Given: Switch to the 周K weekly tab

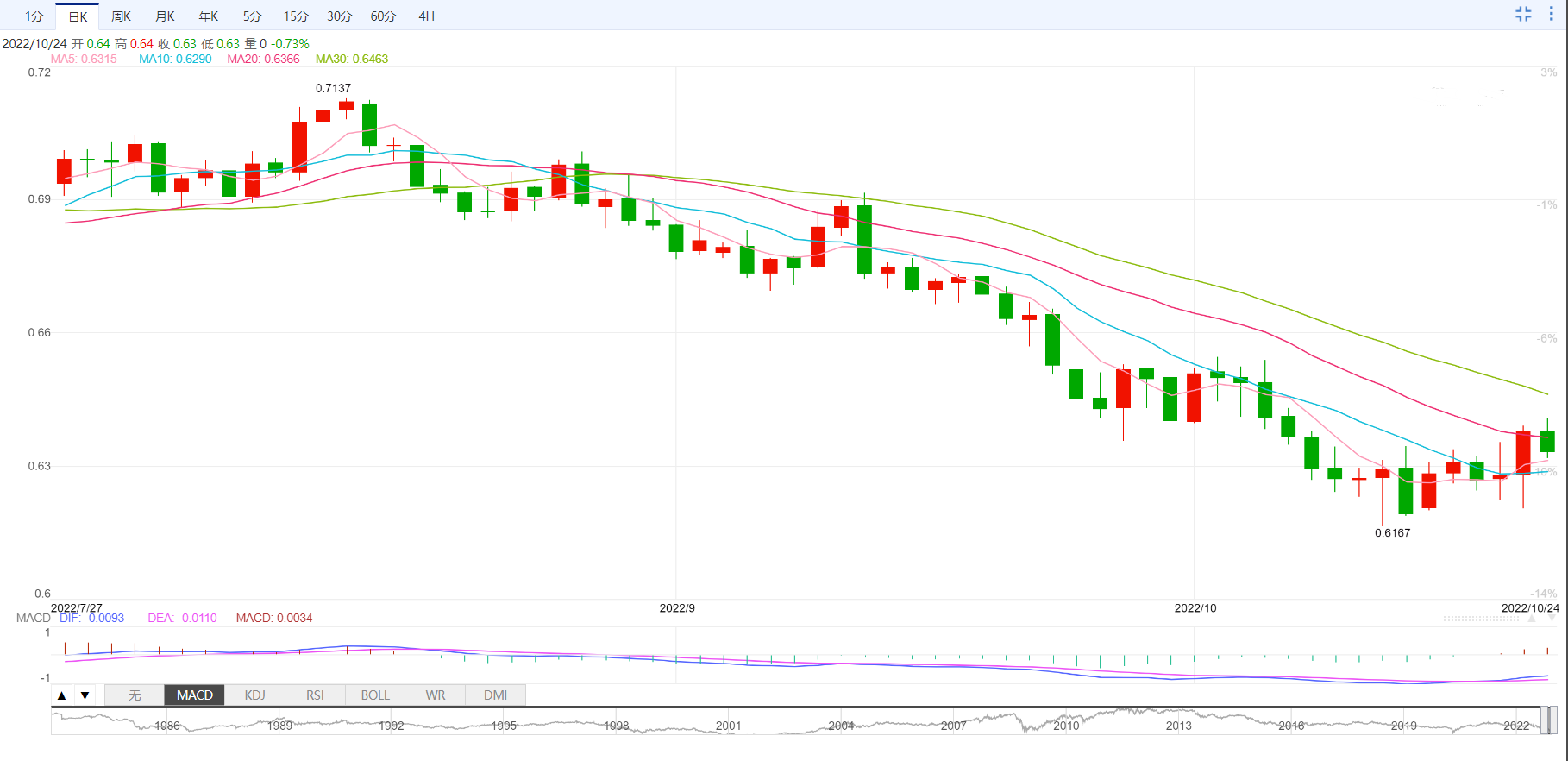Looking at the screenshot, I should coord(121,16).
